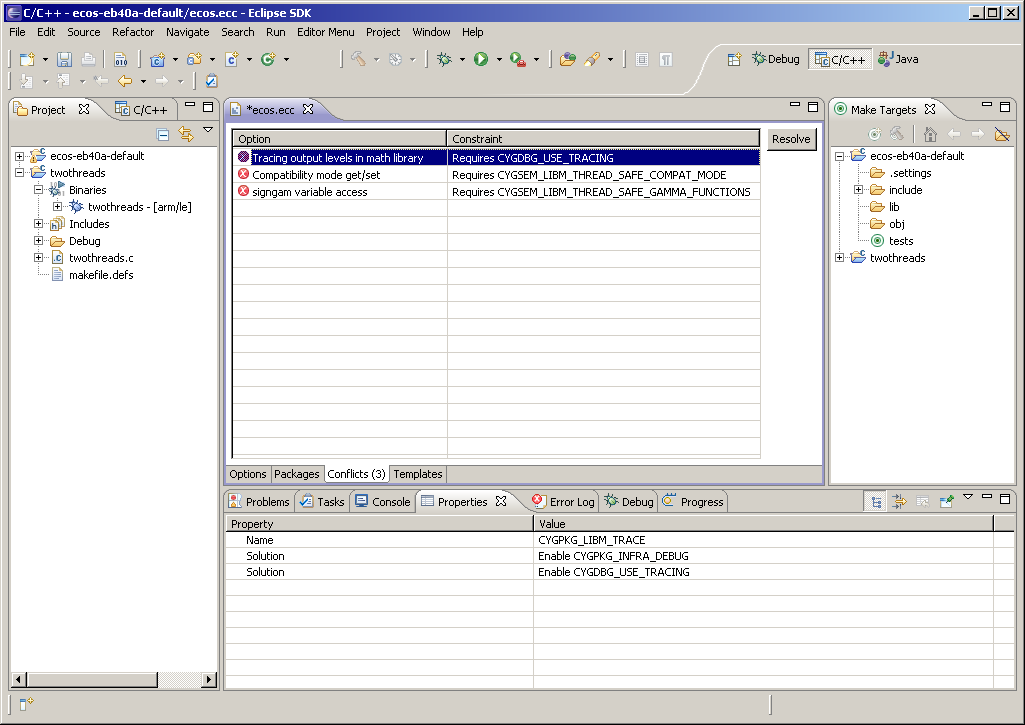Switch to the Debug perspective
Screen dimensions: 1025x725
pos(776,59)
